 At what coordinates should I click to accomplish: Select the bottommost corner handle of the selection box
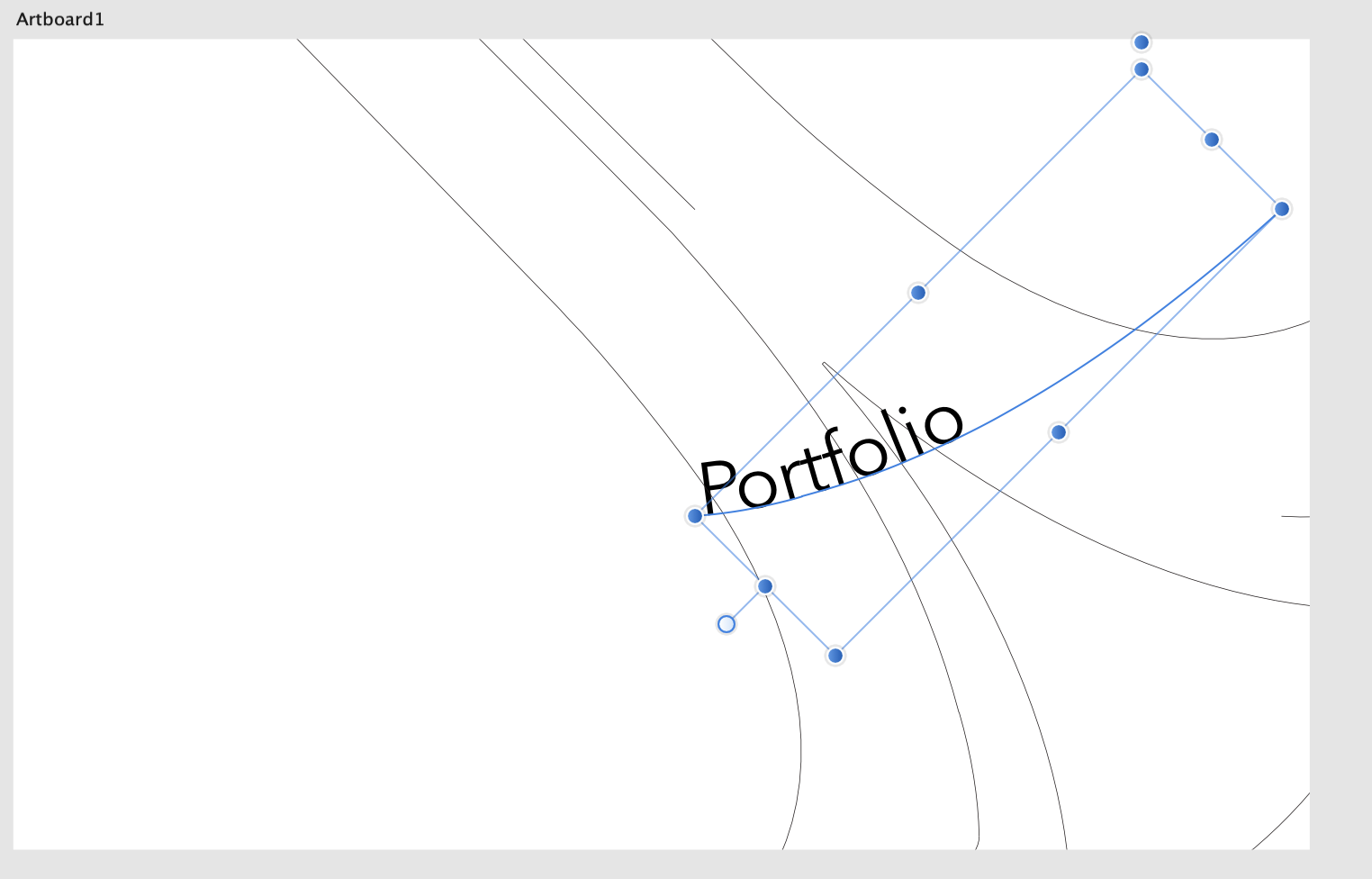835,656
